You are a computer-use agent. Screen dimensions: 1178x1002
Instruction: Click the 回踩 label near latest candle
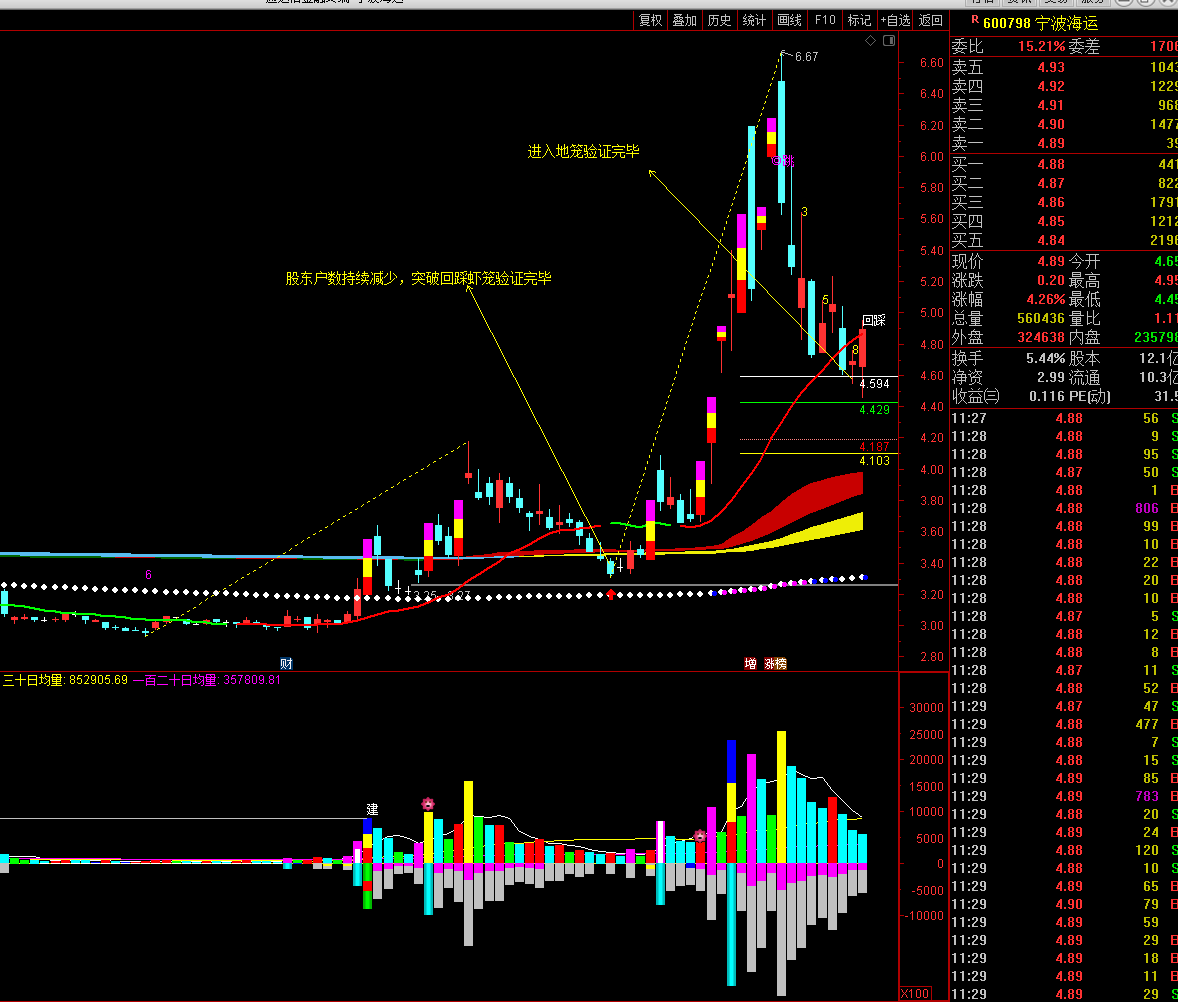pos(874,320)
